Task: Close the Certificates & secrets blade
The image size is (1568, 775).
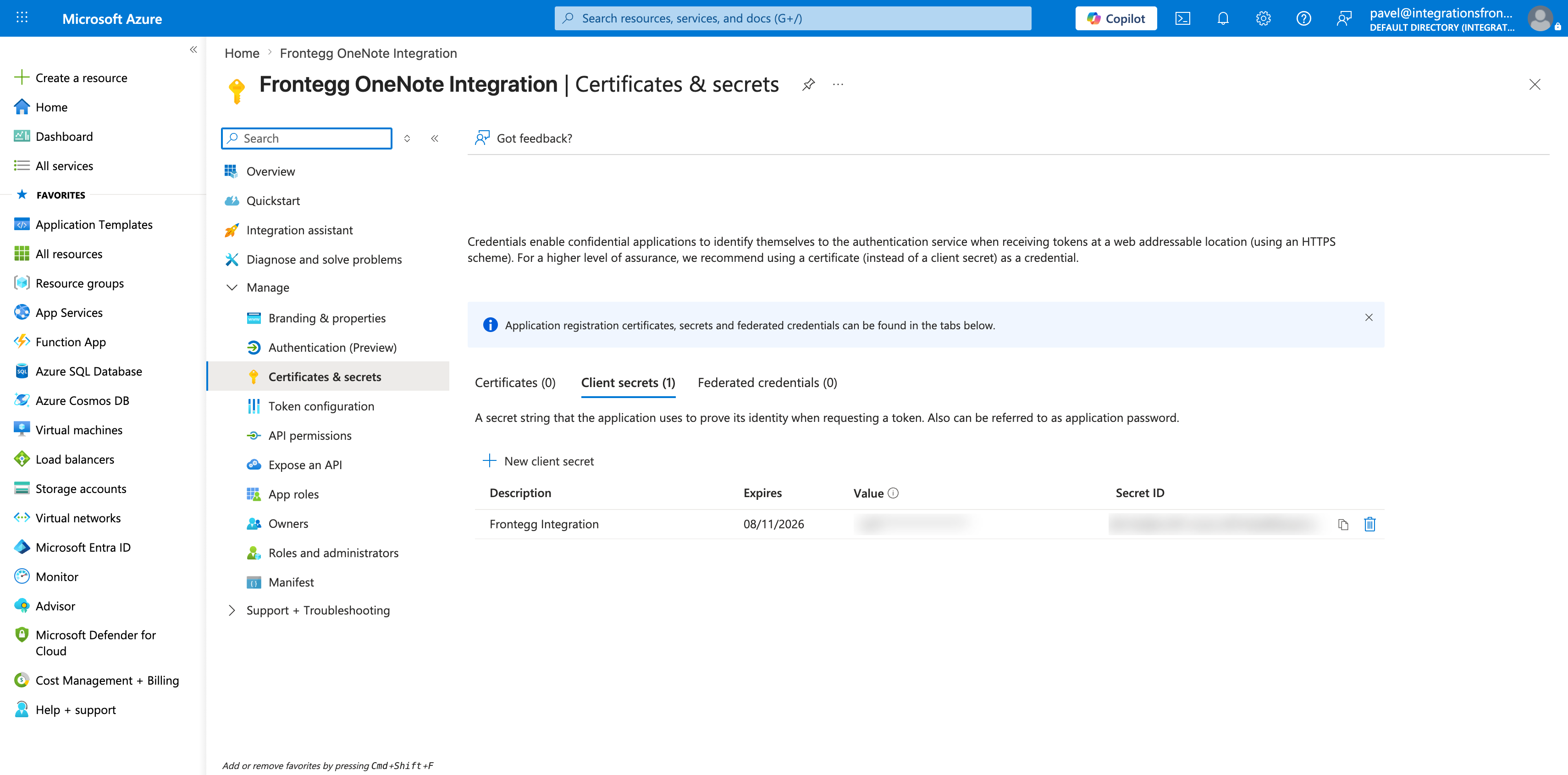Action: [x=1535, y=85]
